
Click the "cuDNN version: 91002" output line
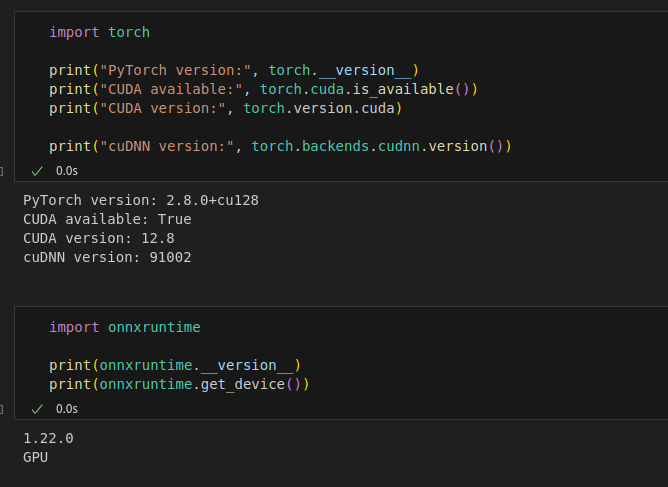[107, 257]
